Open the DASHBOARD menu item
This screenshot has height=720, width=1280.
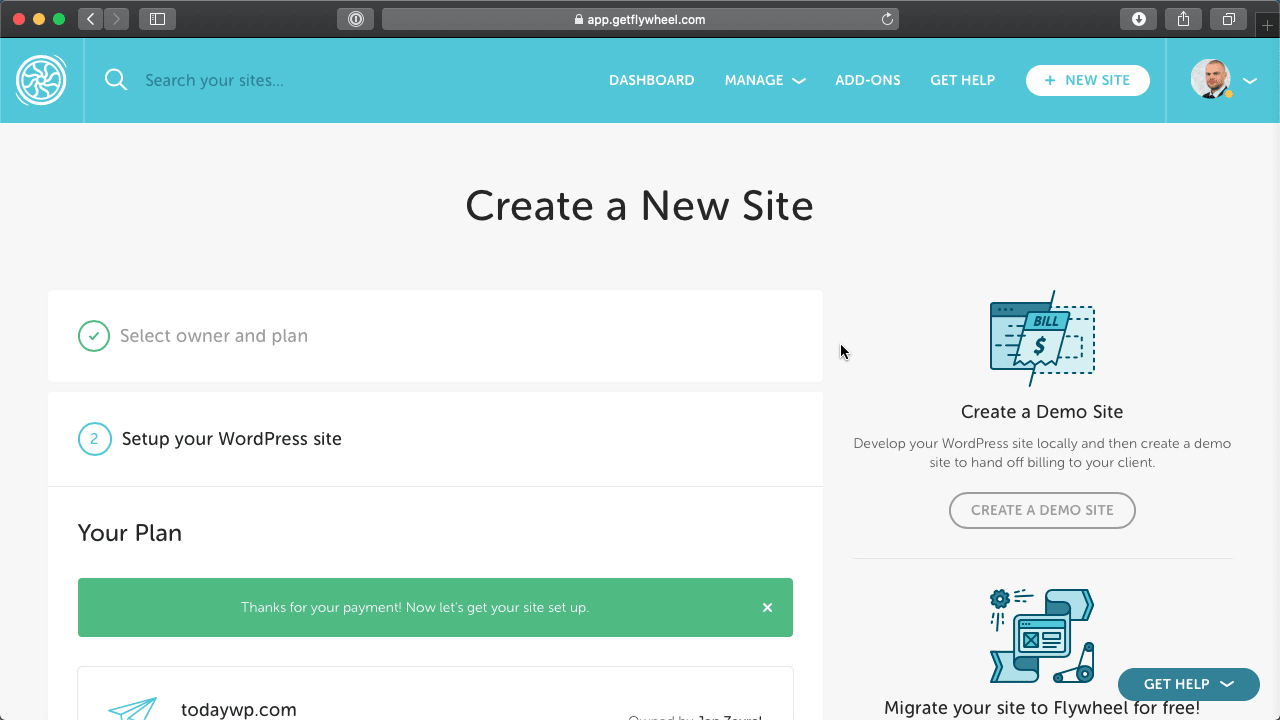[x=651, y=80]
